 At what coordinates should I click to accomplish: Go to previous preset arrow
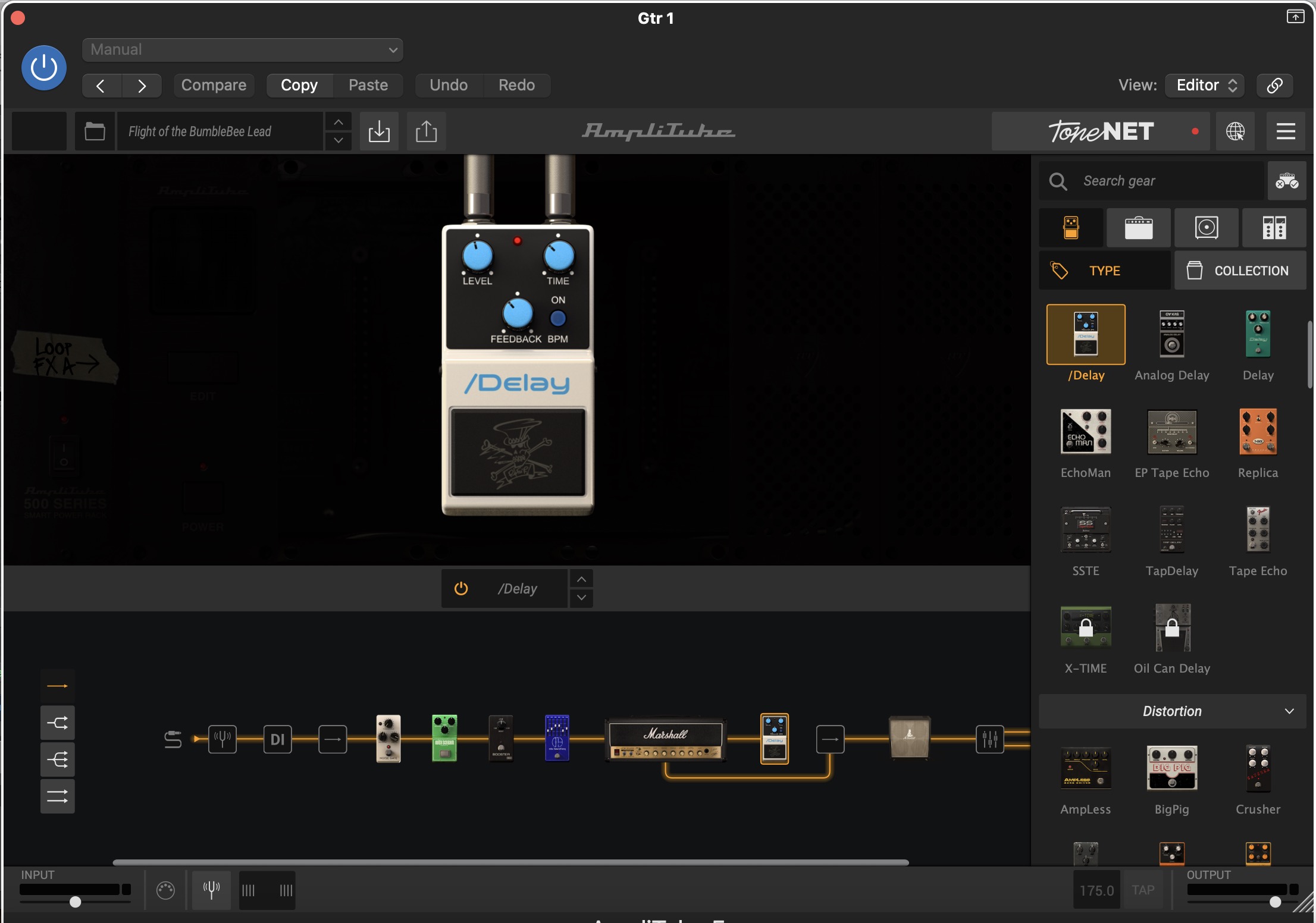coord(101,86)
